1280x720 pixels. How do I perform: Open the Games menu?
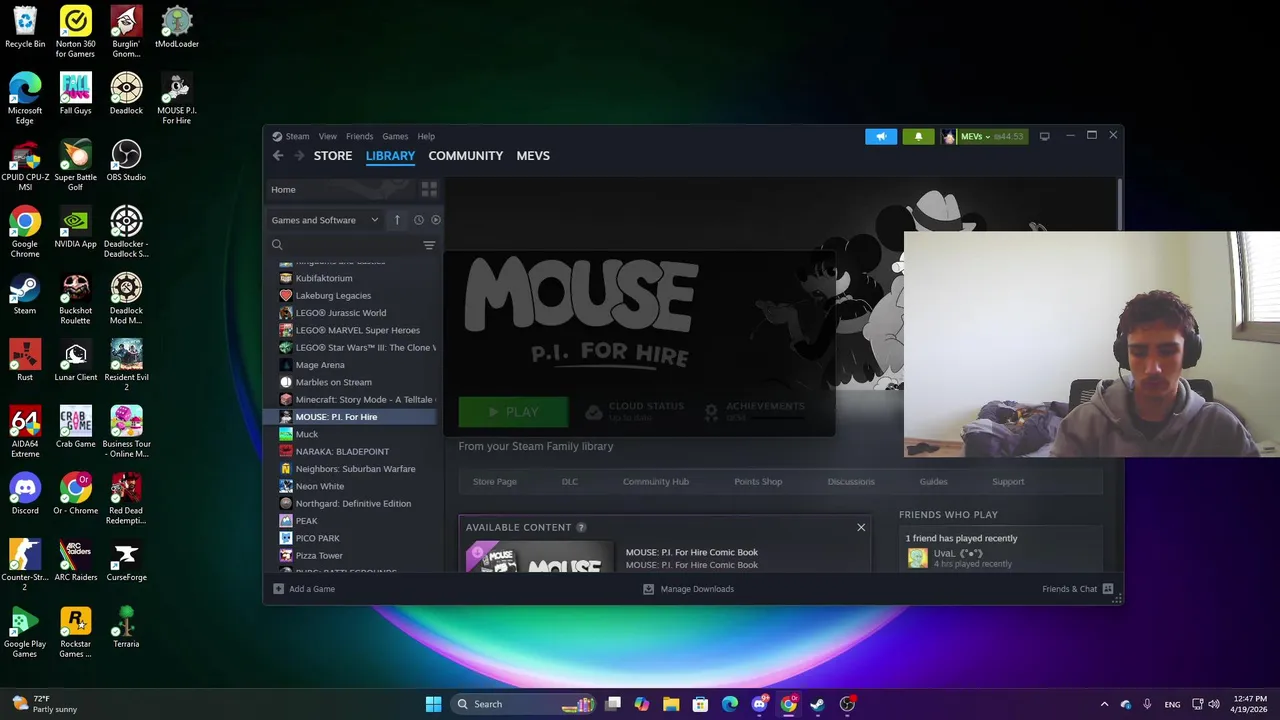[395, 136]
